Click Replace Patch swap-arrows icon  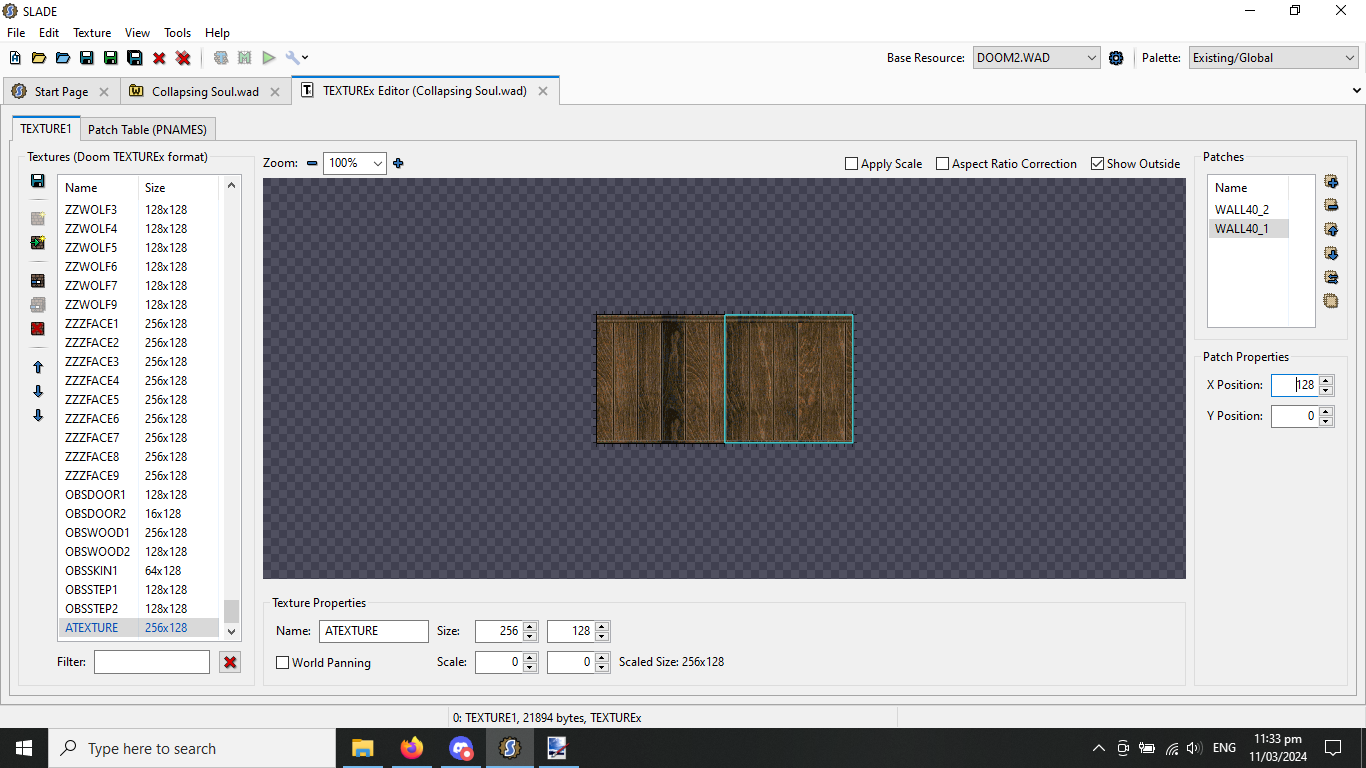pyautogui.click(x=1331, y=277)
